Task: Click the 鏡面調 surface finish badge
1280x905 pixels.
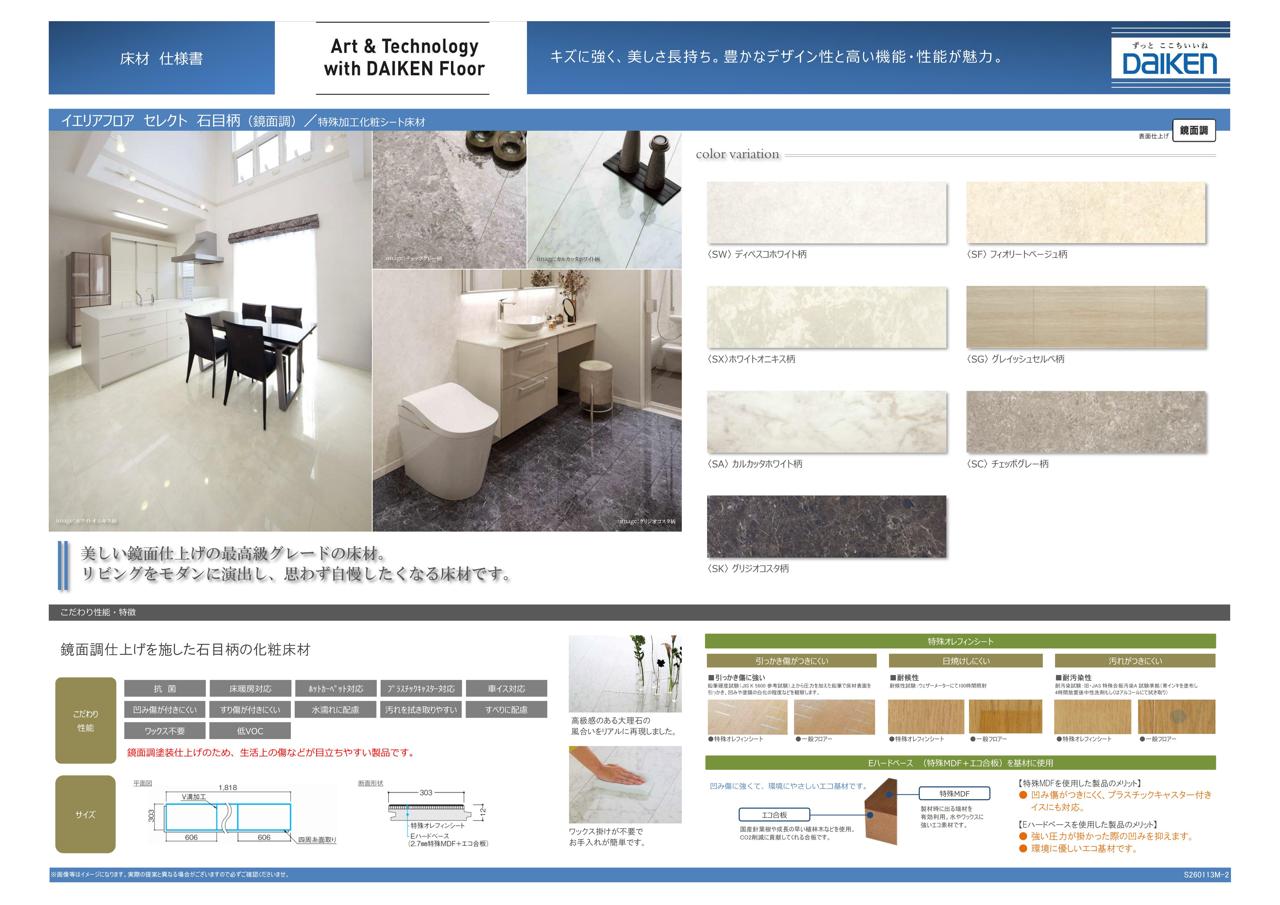Action: (x=1193, y=131)
